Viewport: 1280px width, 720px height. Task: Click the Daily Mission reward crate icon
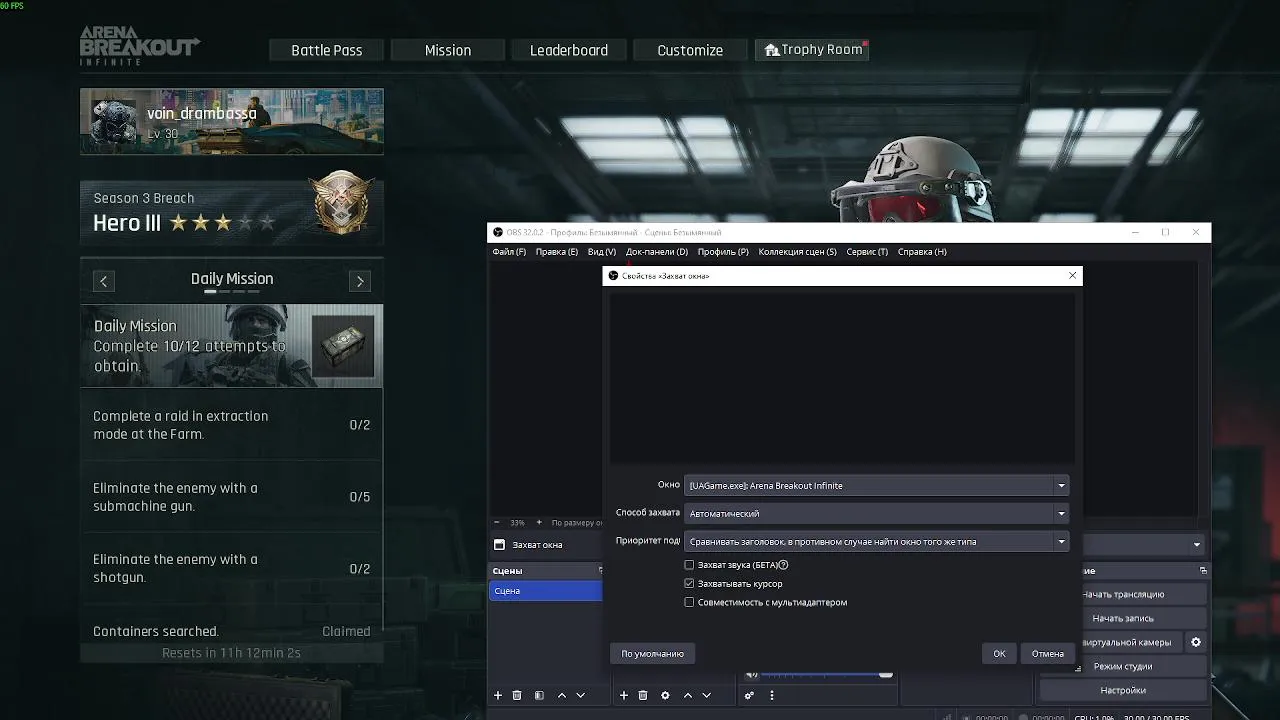coord(342,346)
